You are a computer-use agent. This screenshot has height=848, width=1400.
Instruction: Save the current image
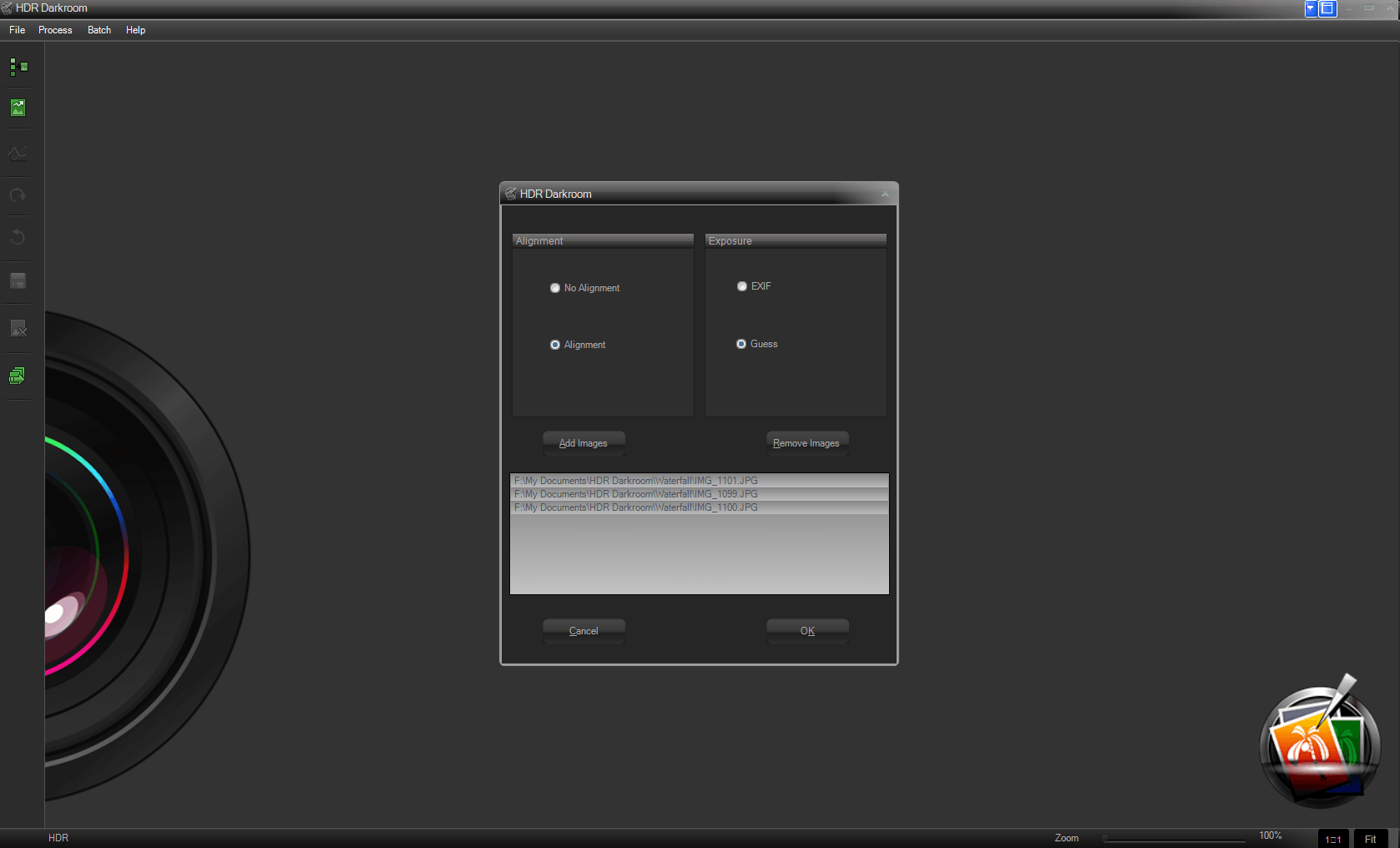[x=18, y=281]
